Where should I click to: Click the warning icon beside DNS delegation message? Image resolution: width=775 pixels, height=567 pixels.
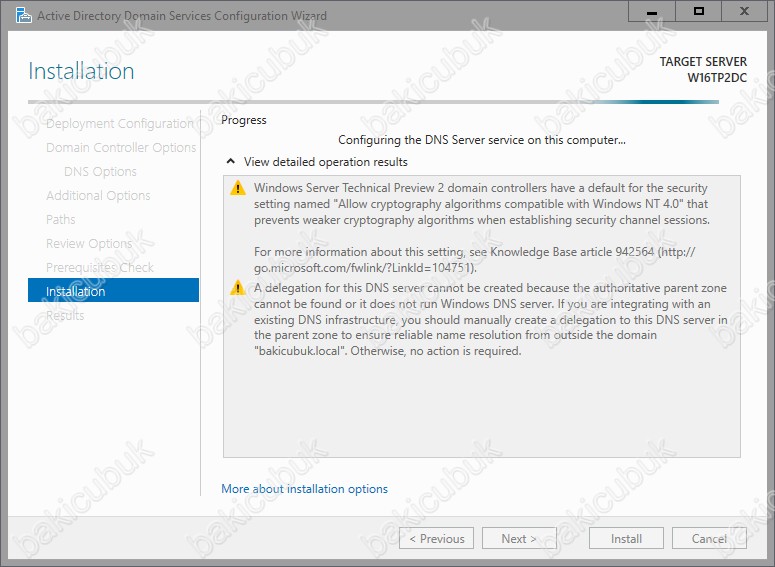(x=238, y=288)
